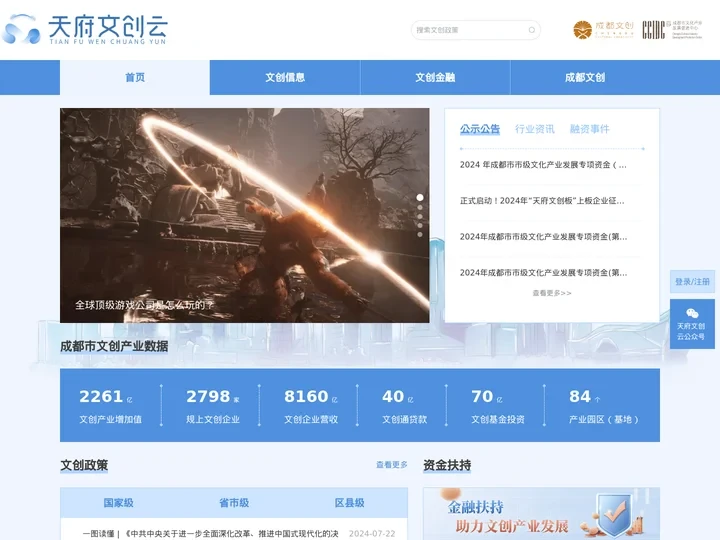This screenshot has width=720, height=540.
Task: Click the 8160 亿 文创企业营收 statistic
Action: coord(311,406)
